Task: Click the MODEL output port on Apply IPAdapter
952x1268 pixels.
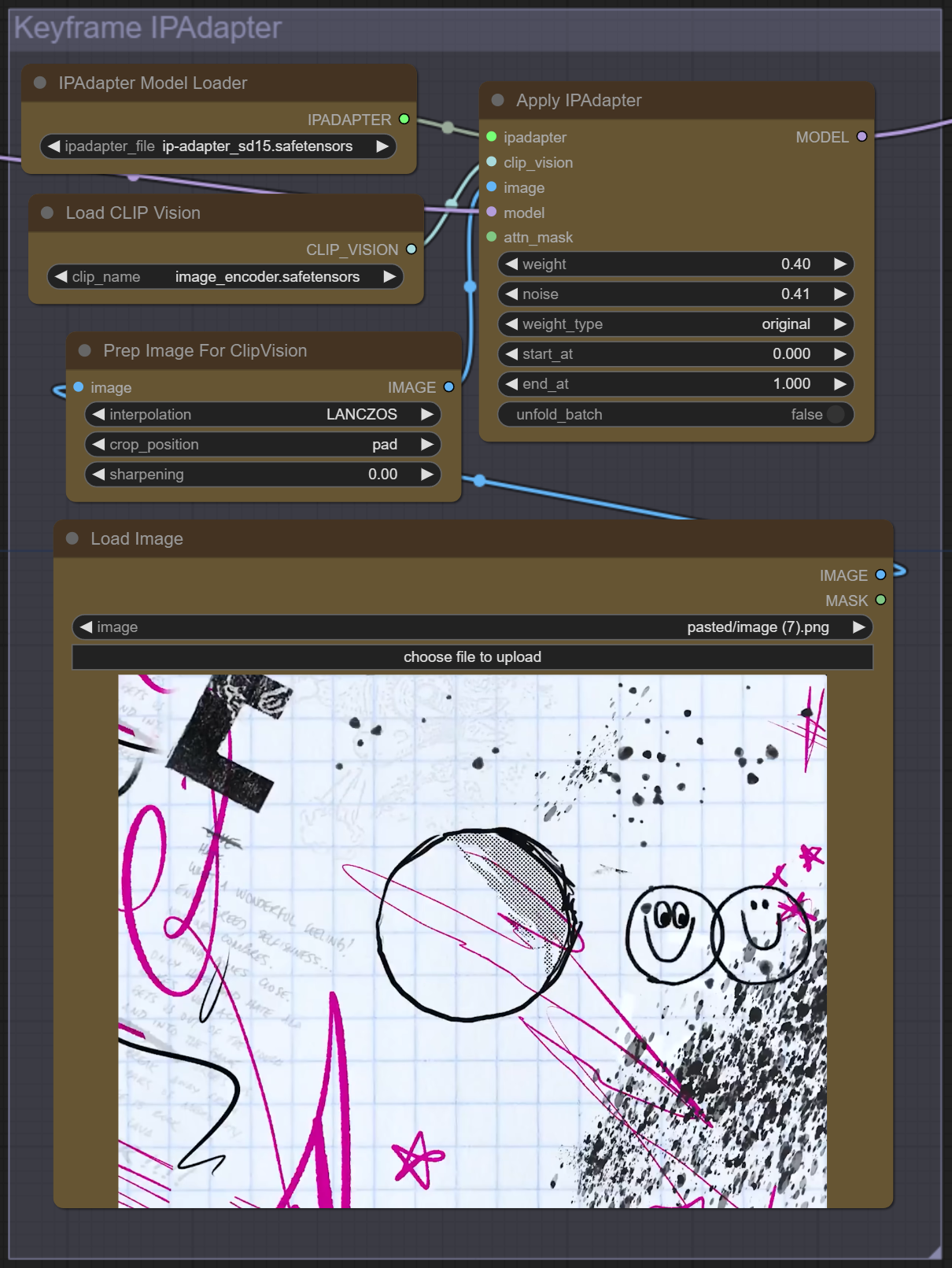Action: point(862,137)
